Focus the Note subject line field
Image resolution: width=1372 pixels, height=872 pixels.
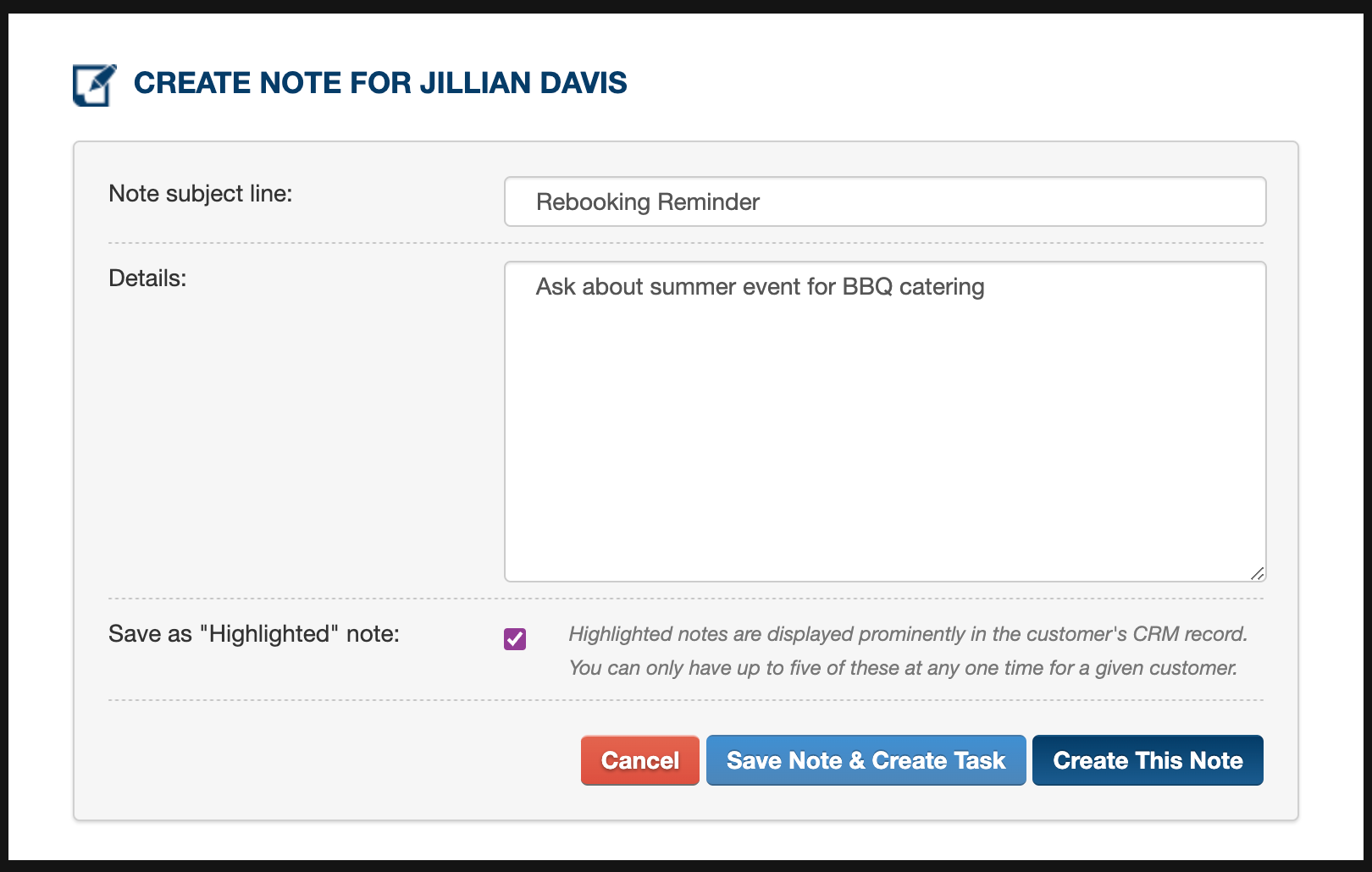[x=885, y=201]
